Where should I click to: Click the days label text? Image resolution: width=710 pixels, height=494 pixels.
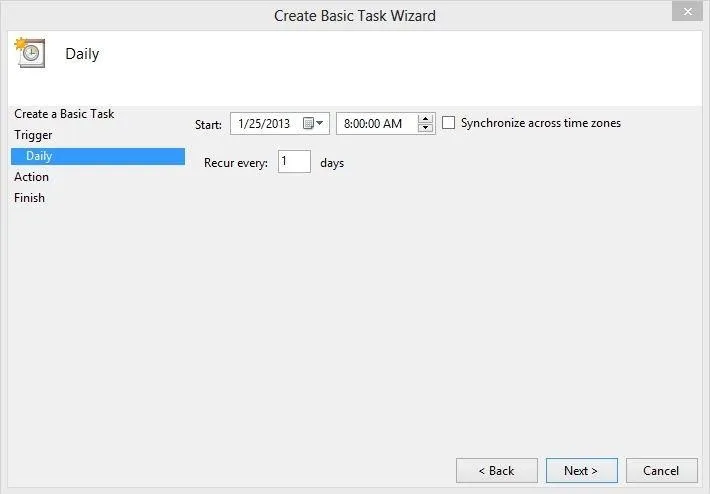[x=332, y=163]
